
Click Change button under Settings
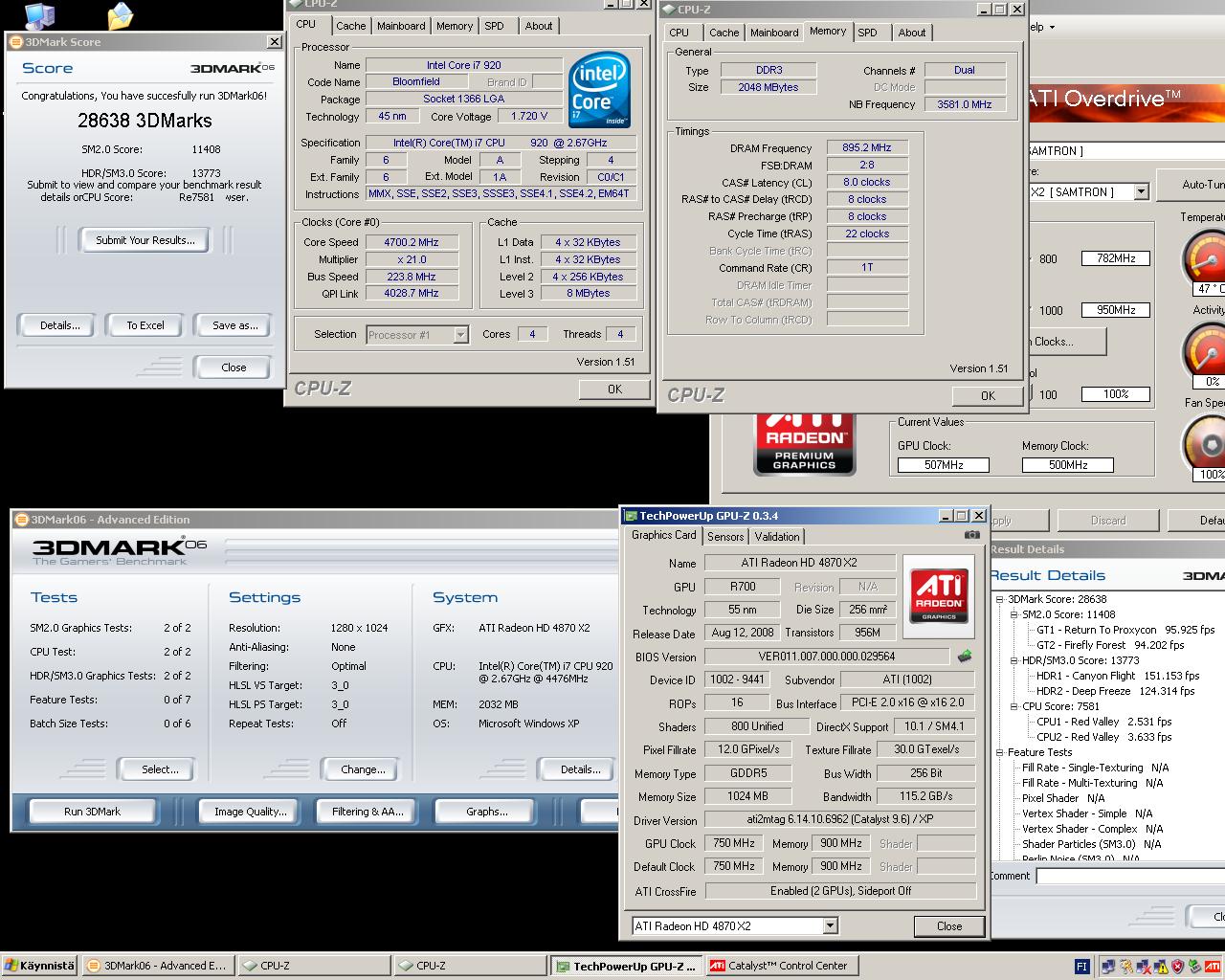[364, 769]
